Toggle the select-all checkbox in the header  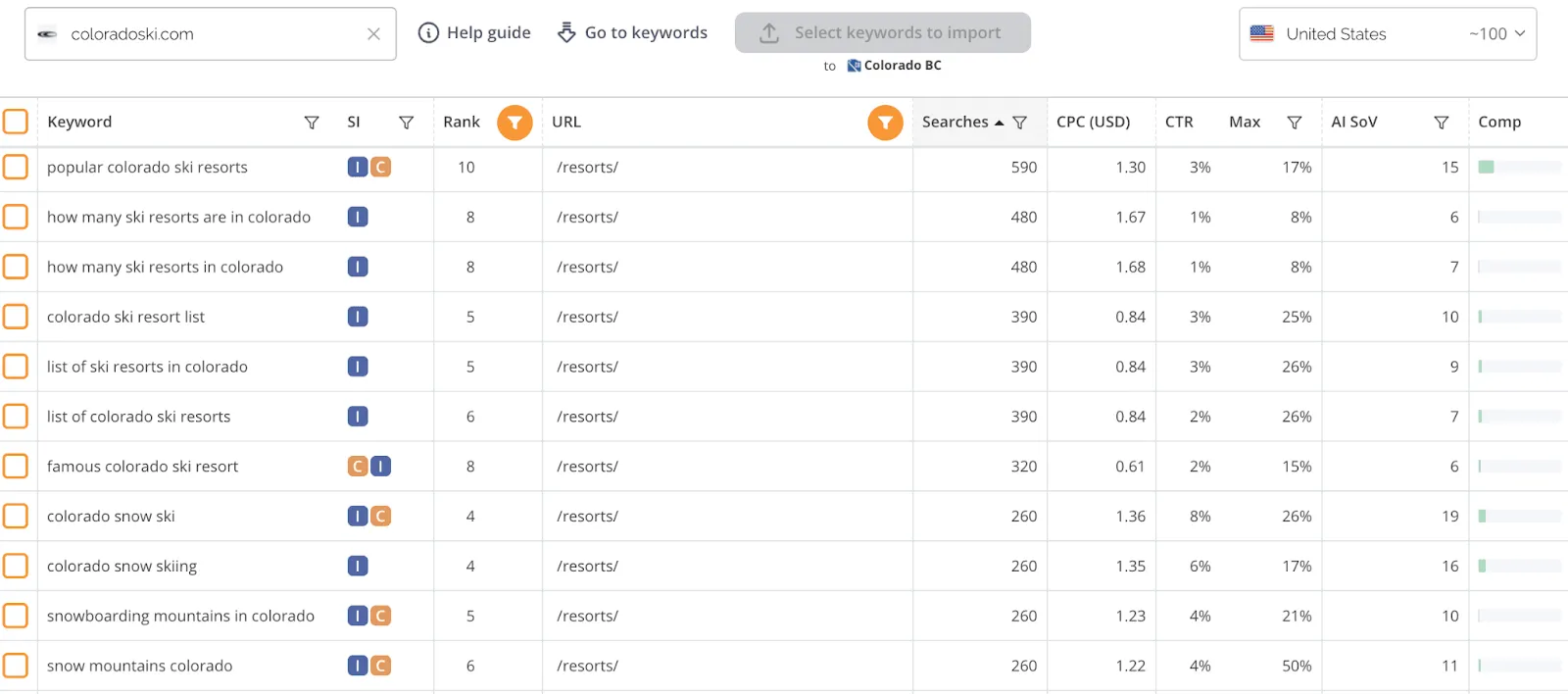pos(16,122)
